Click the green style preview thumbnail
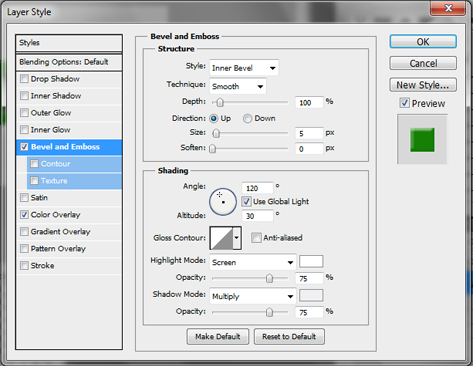This screenshot has height=366, width=473. click(422, 140)
